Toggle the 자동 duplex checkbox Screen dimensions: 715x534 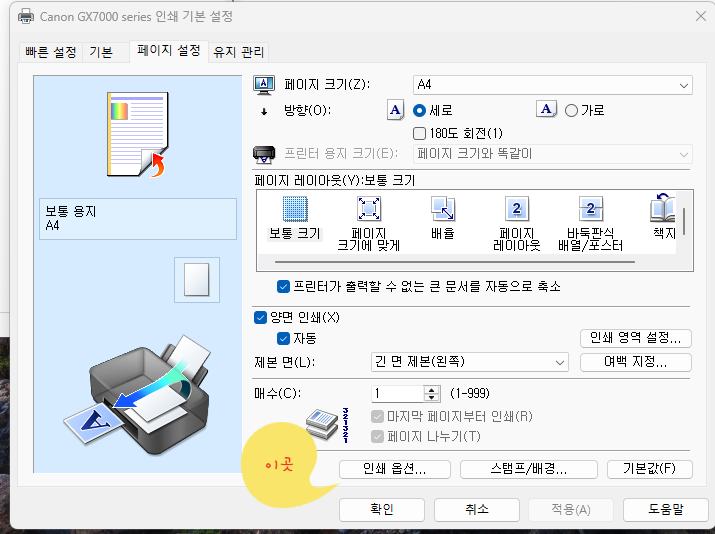click(x=283, y=338)
